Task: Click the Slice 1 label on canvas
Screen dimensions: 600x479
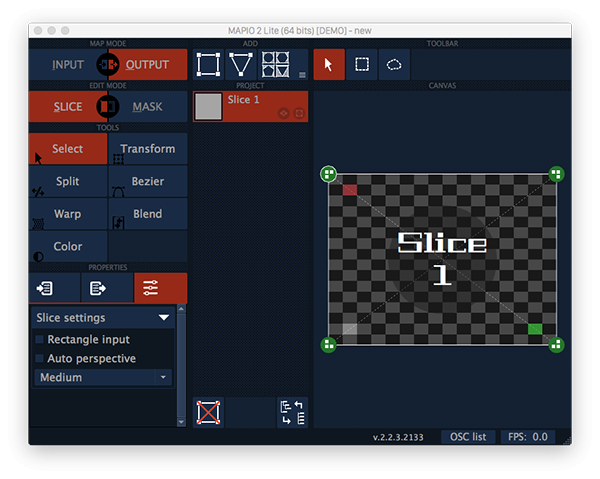Action: 442,258
